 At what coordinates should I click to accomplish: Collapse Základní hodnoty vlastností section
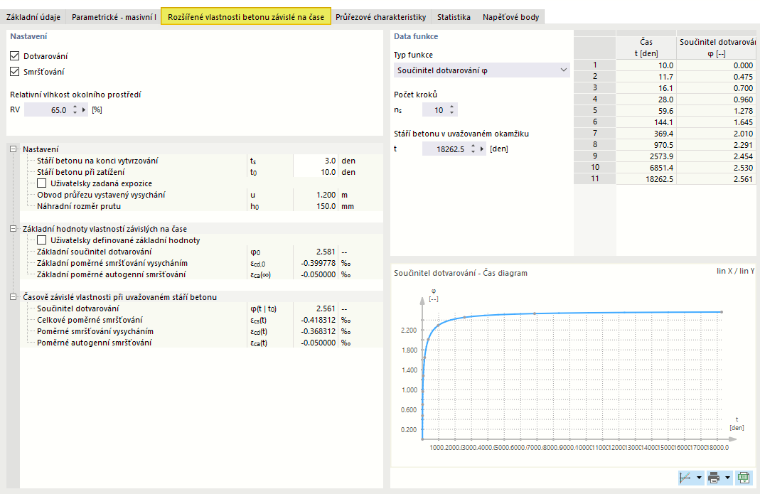14,229
